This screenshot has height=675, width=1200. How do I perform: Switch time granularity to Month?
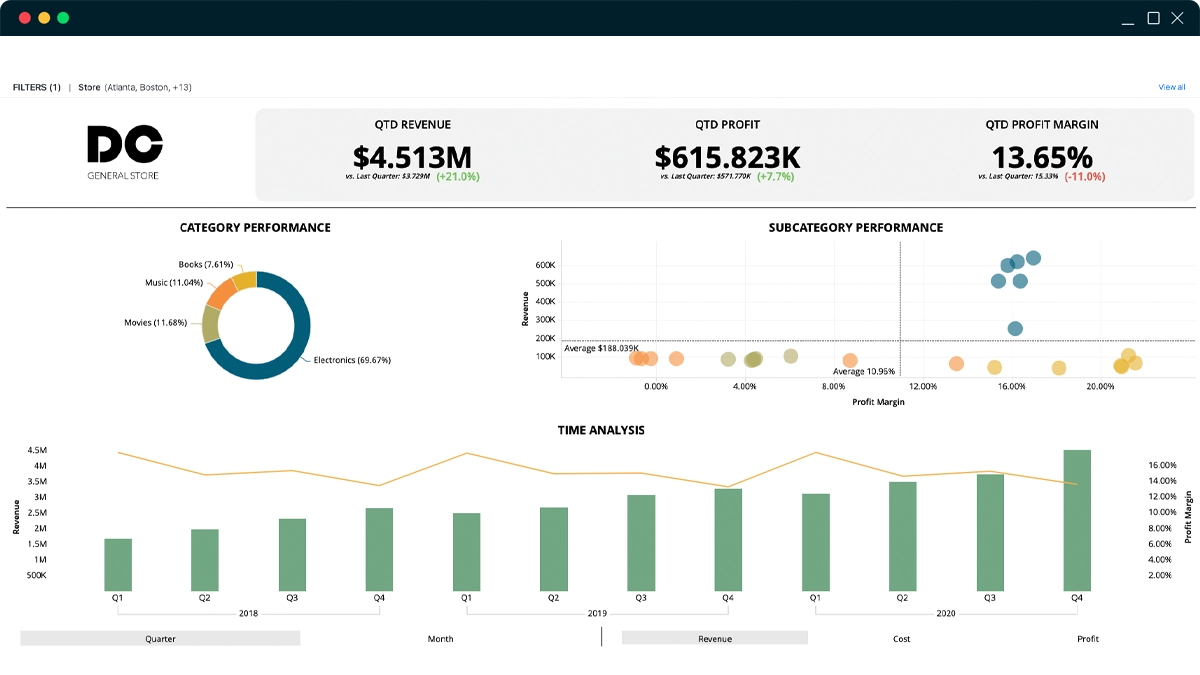440,638
